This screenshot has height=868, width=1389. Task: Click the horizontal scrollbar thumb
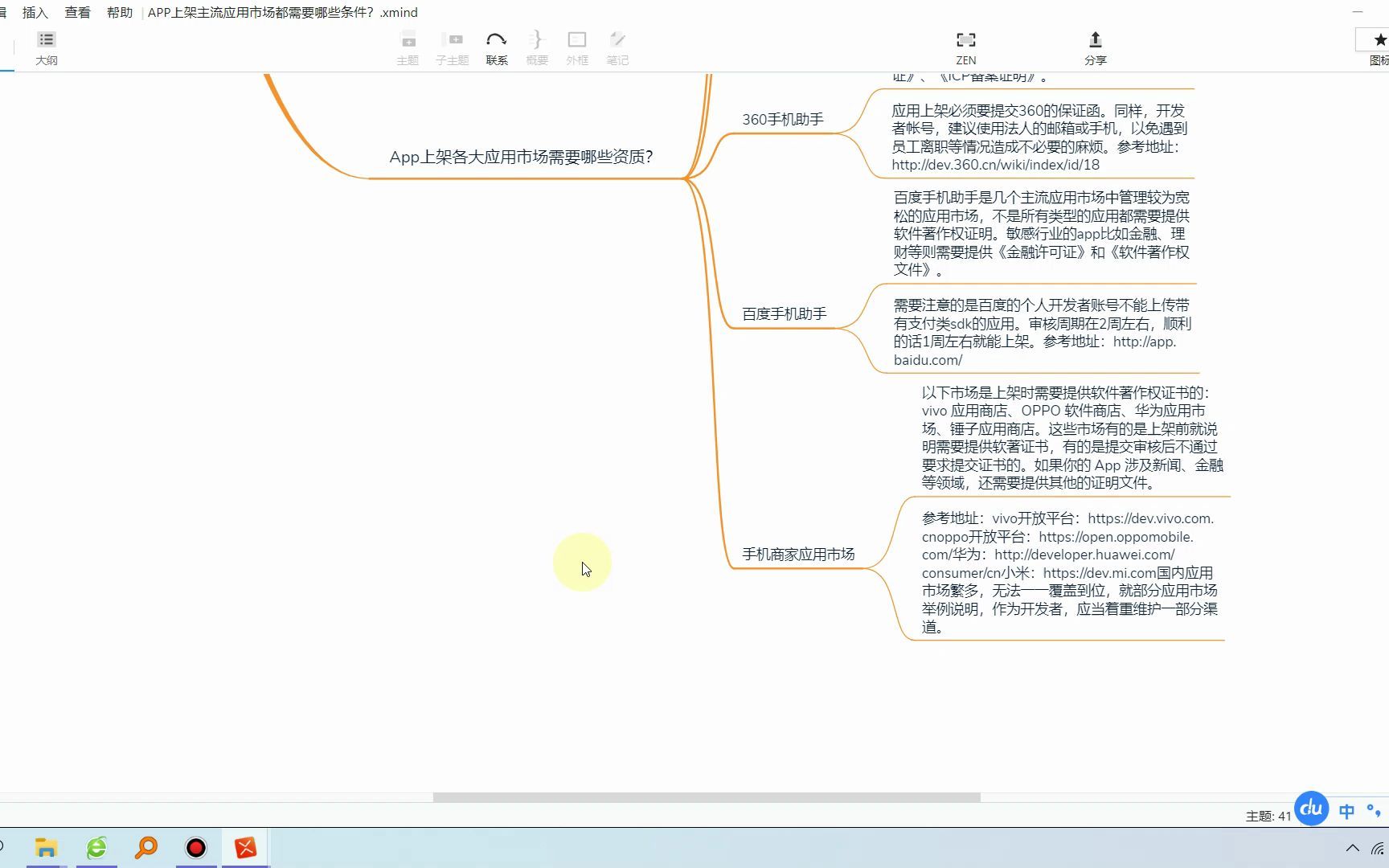tap(707, 797)
